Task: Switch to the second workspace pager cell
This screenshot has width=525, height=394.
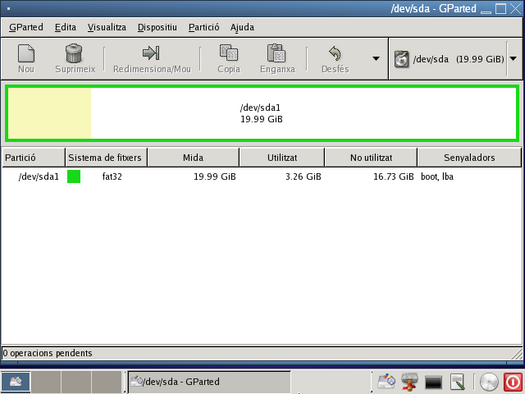Action: click(x=46, y=381)
